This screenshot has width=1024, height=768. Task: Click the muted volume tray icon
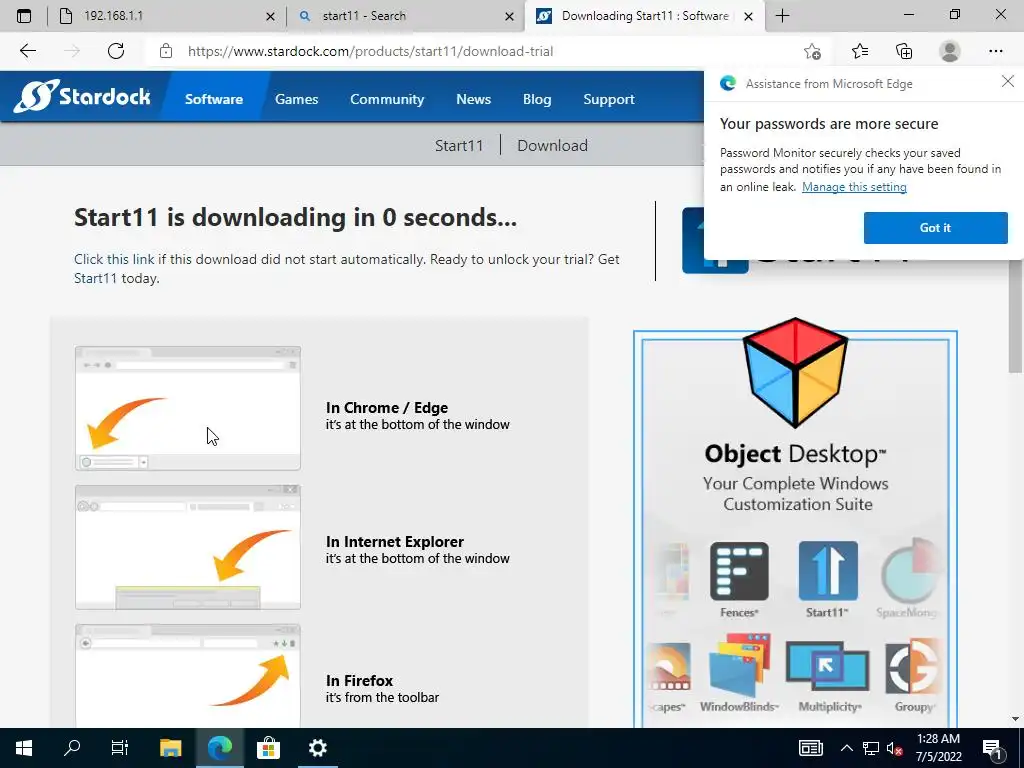[x=894, y=748]
